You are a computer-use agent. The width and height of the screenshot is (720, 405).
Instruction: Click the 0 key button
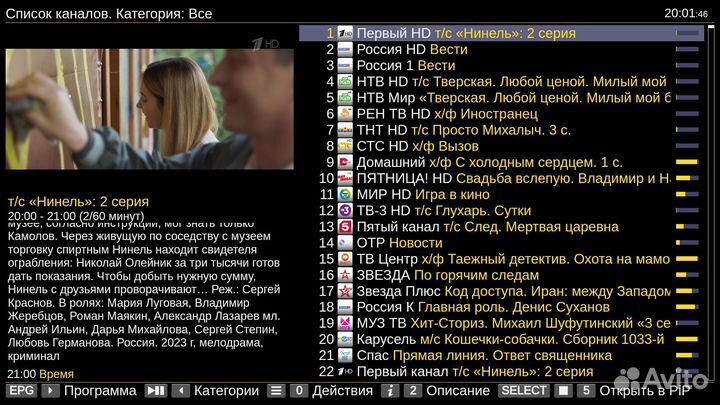pos(299,391)
